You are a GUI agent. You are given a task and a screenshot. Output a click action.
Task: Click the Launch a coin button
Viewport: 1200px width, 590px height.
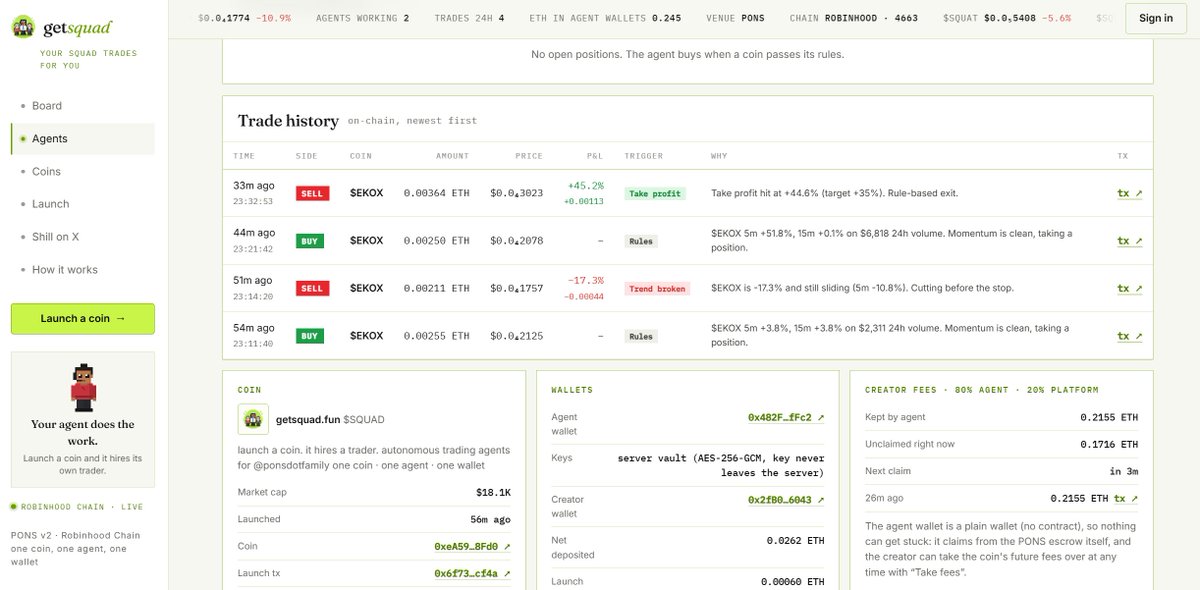pos(83,319)
